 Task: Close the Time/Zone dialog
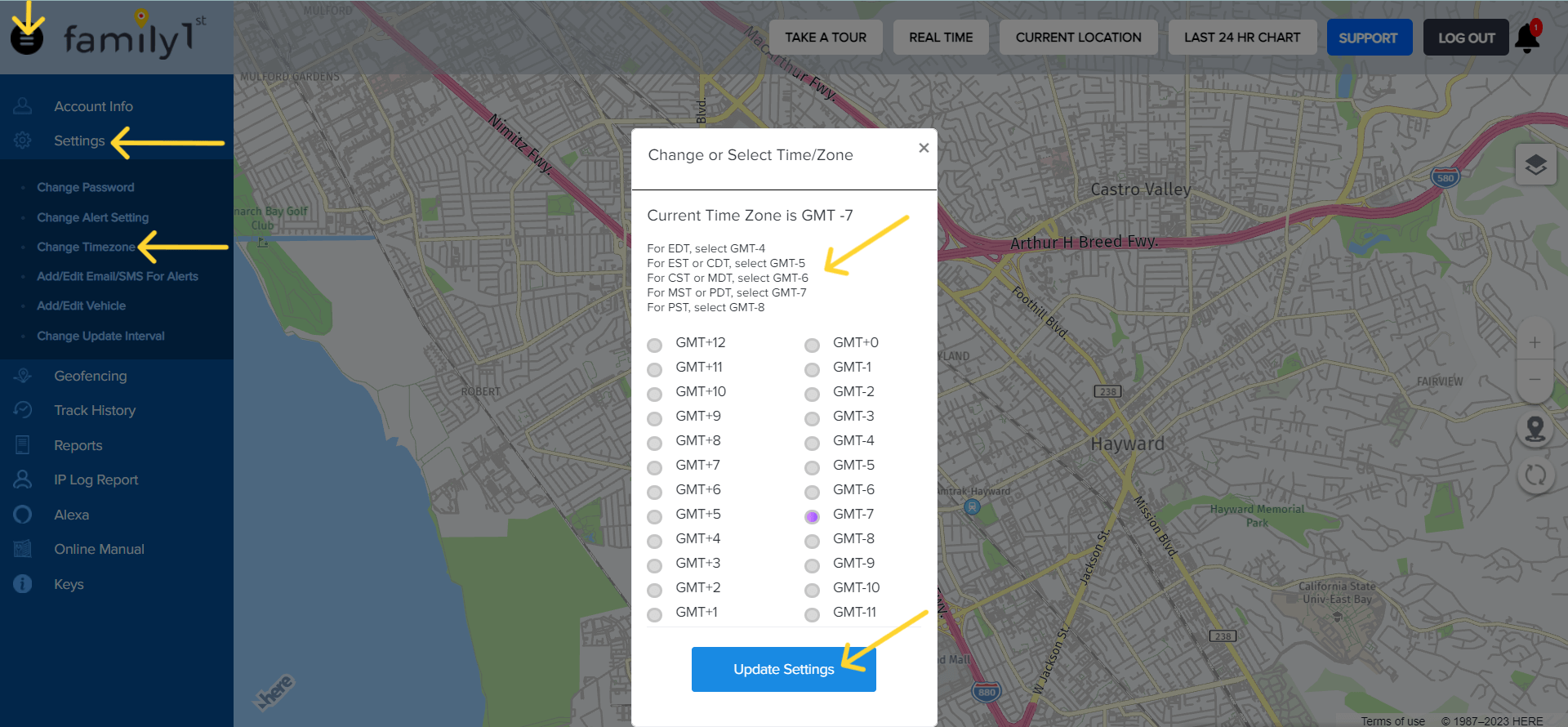pos(924,148)
